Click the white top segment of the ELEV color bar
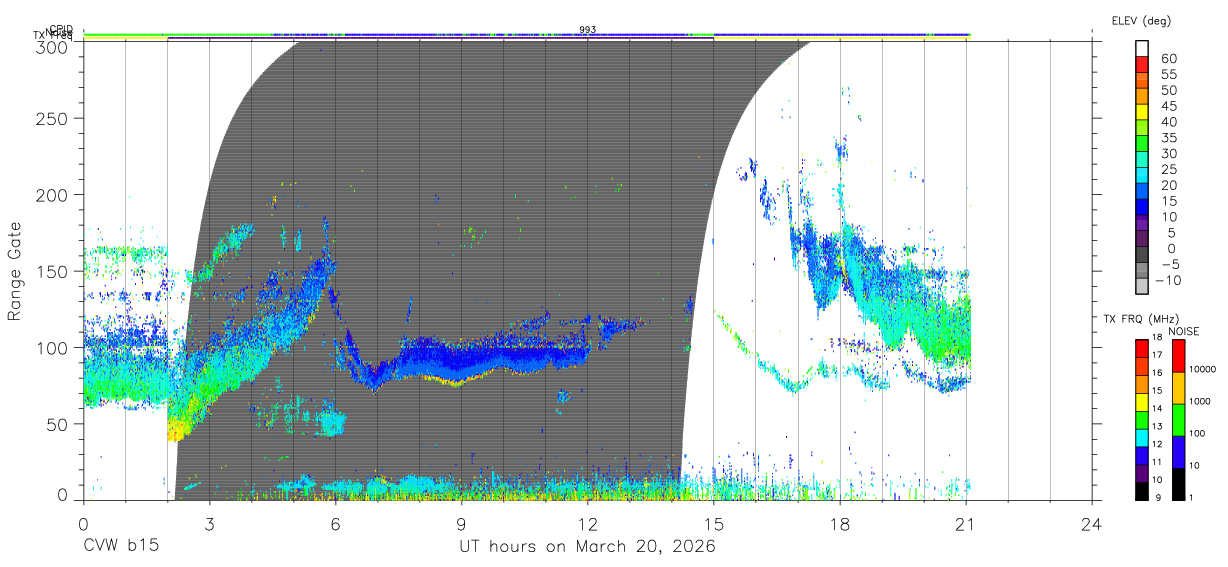Screen dimensions: 1228x567 coord(1142,48)
